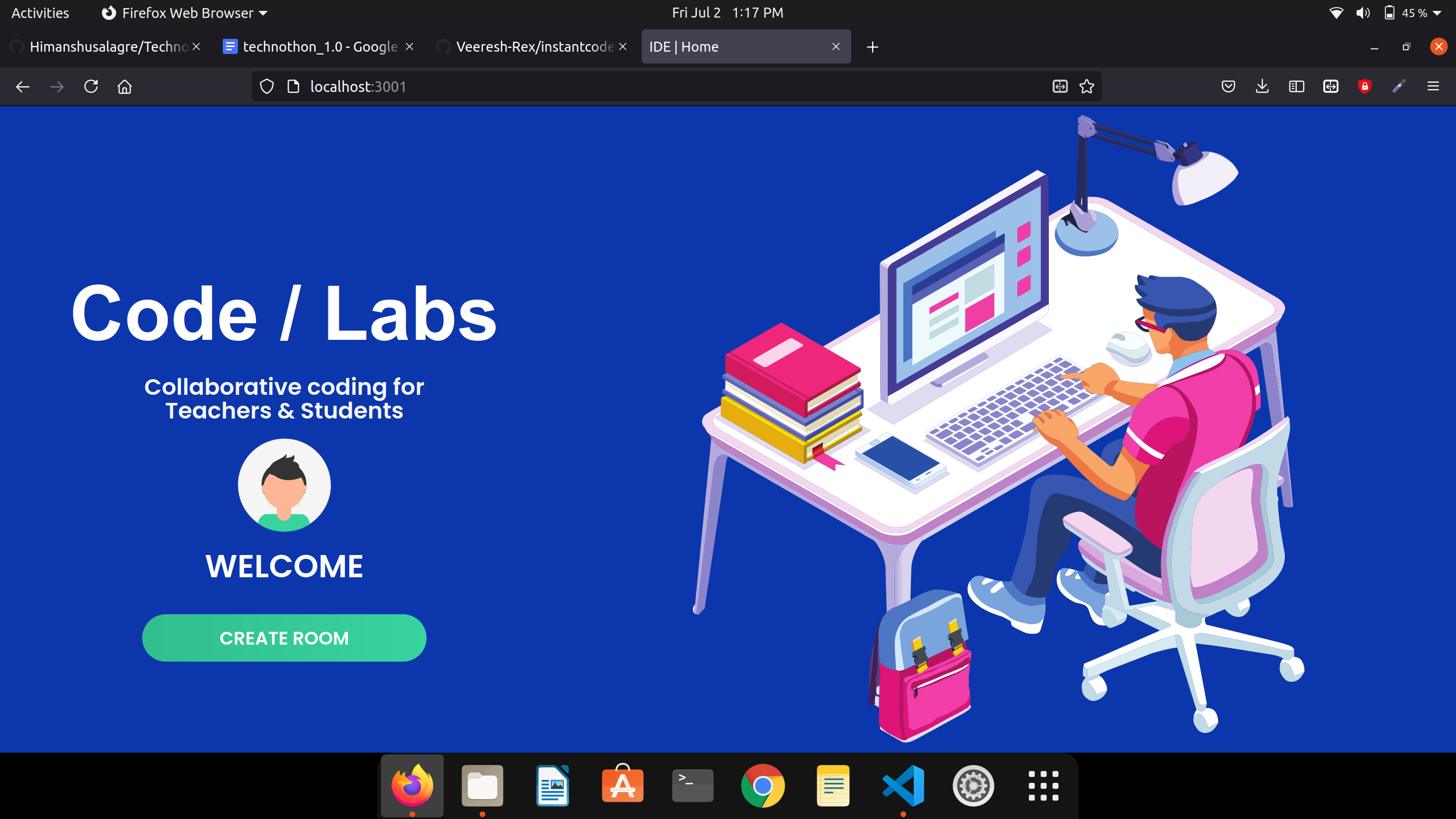The height and width of the screenshot is (819, 1456).
Task: Open the Activities overview
Action: tap(40, 12)
